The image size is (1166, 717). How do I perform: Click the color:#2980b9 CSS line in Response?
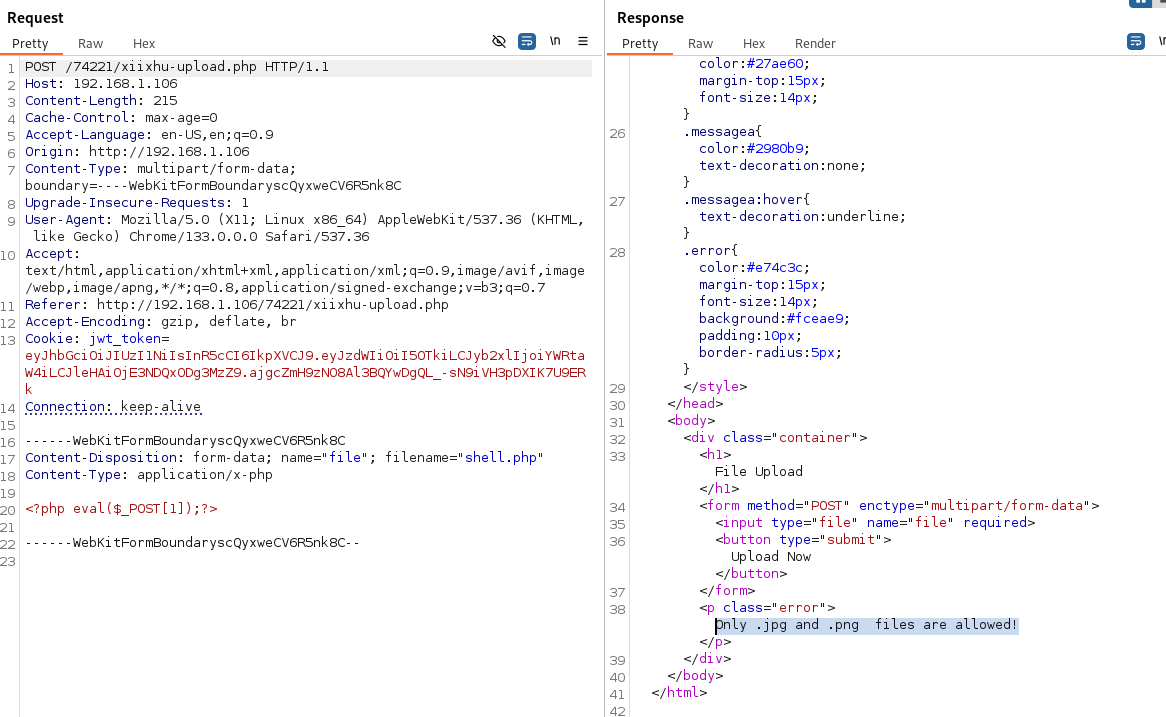coord(754,149)
